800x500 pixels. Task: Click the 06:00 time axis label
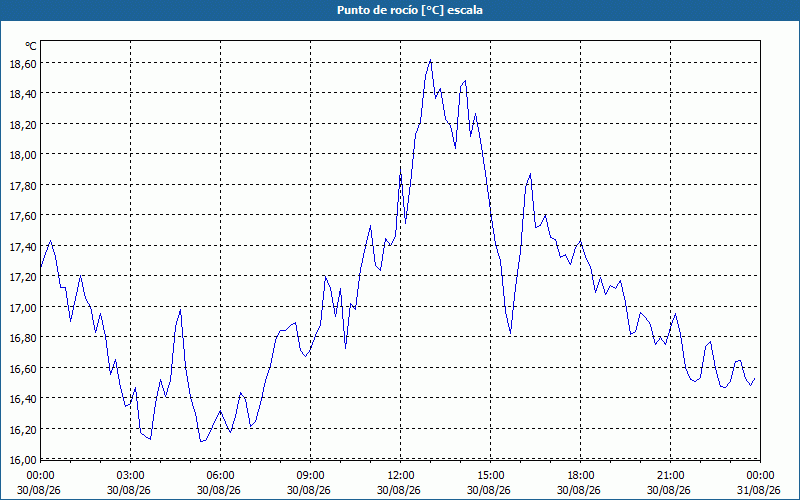220,476
